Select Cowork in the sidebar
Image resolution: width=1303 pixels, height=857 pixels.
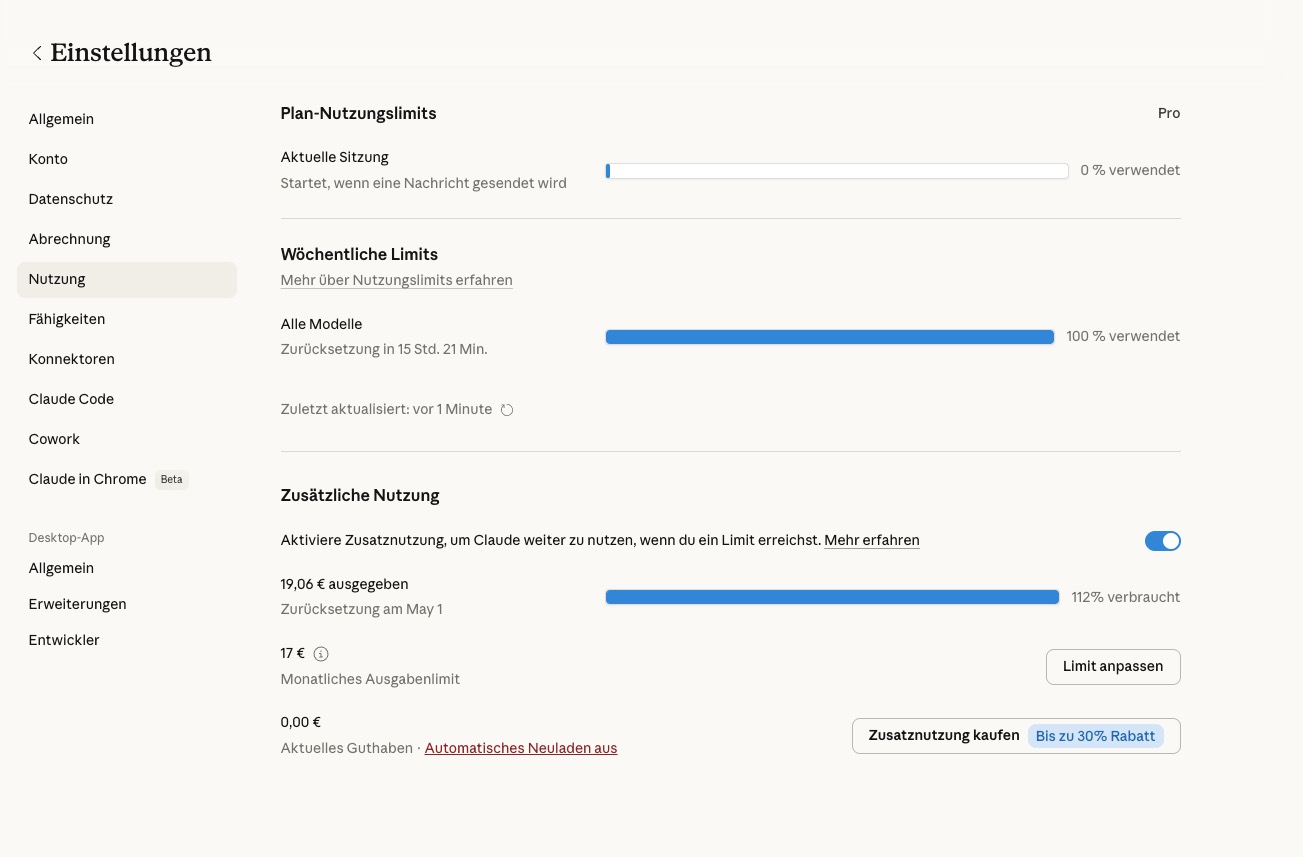click(54, 439)
